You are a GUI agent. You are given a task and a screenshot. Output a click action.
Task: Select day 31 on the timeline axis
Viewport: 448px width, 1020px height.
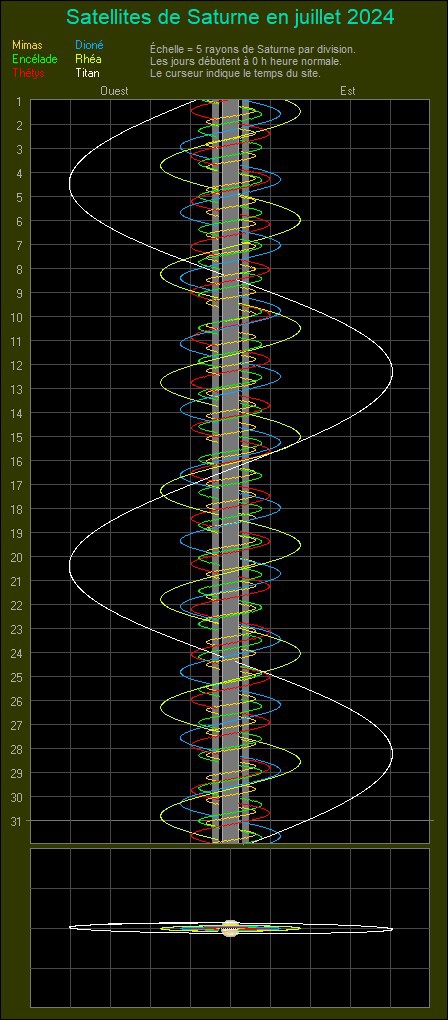[17, 822]
